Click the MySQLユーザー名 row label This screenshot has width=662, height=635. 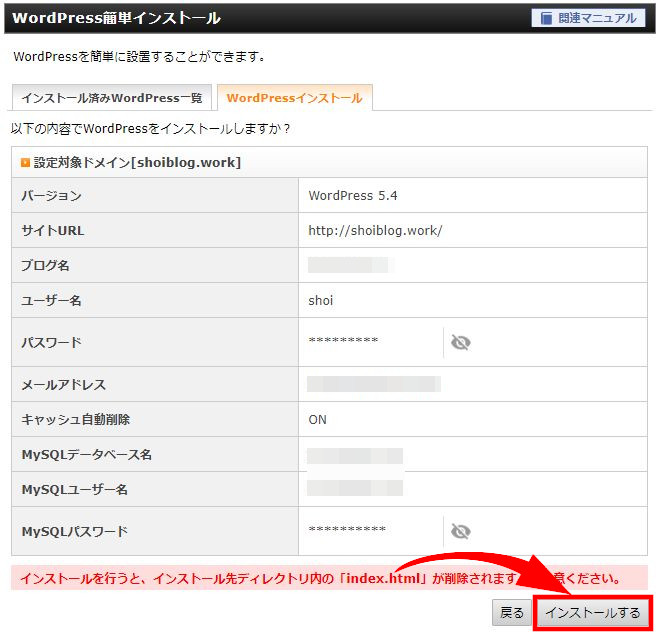74,490
